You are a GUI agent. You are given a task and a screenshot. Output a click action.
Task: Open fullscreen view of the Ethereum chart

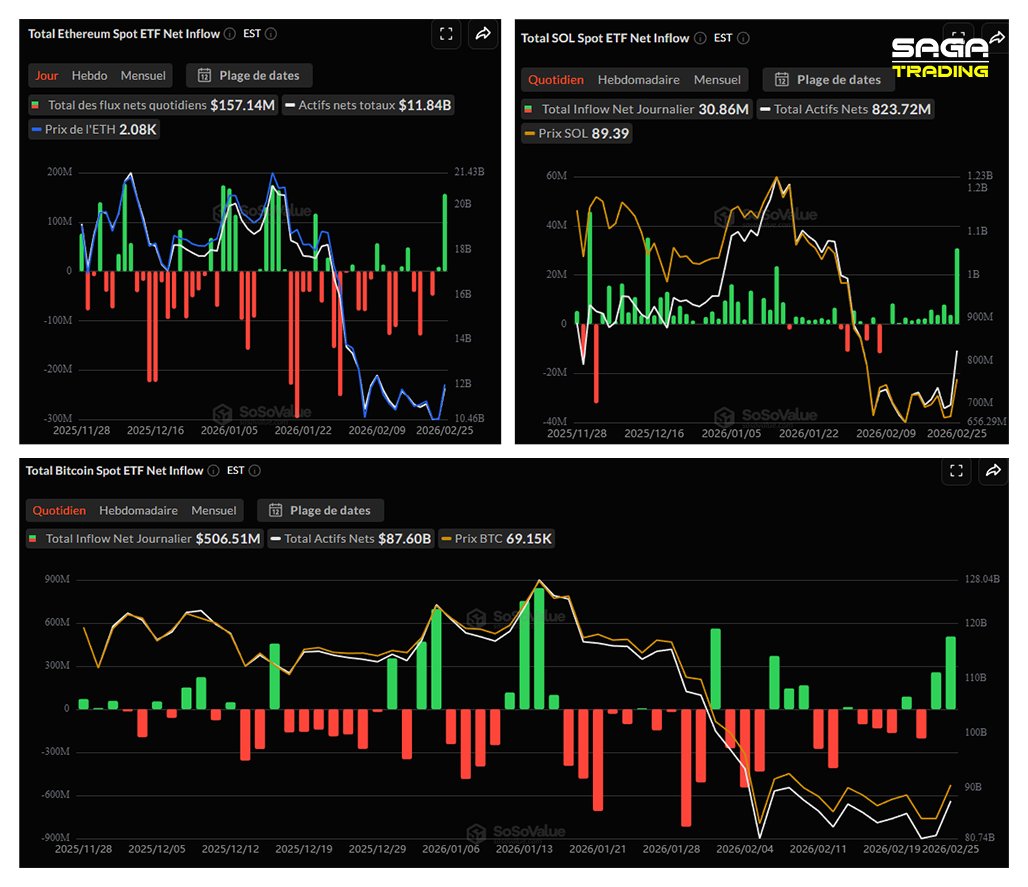(446, 33)
